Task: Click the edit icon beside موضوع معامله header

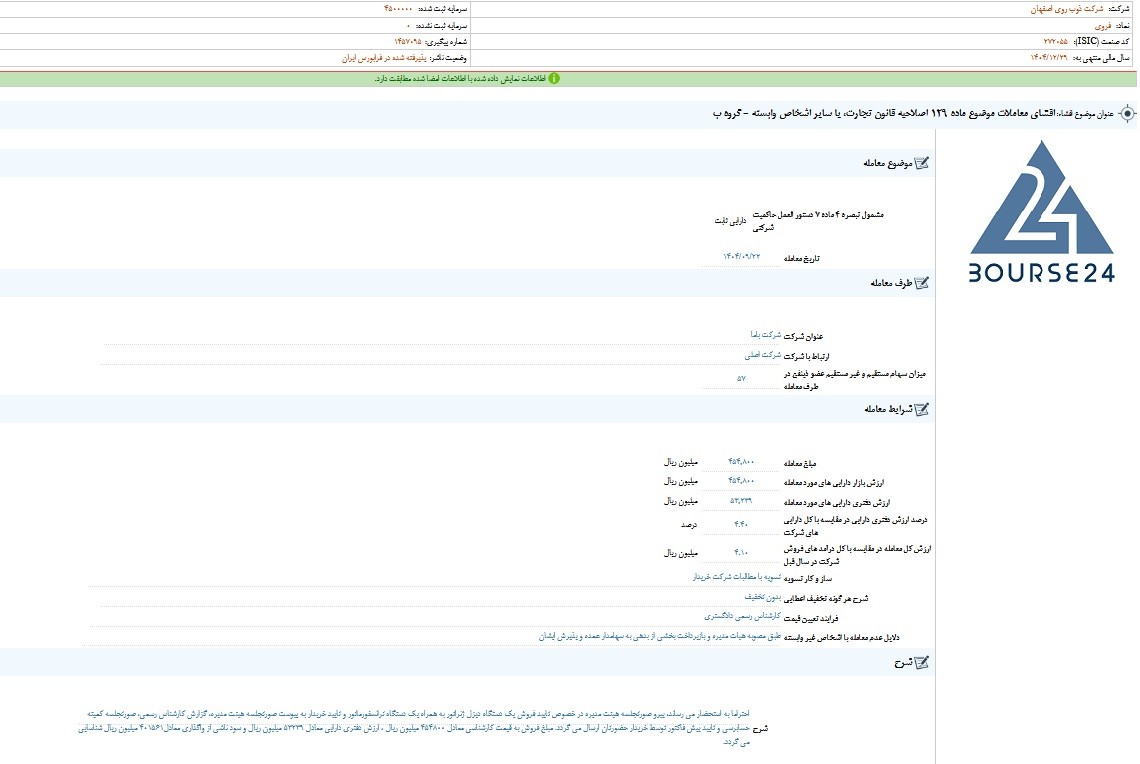Action: (x=921, y=163)
